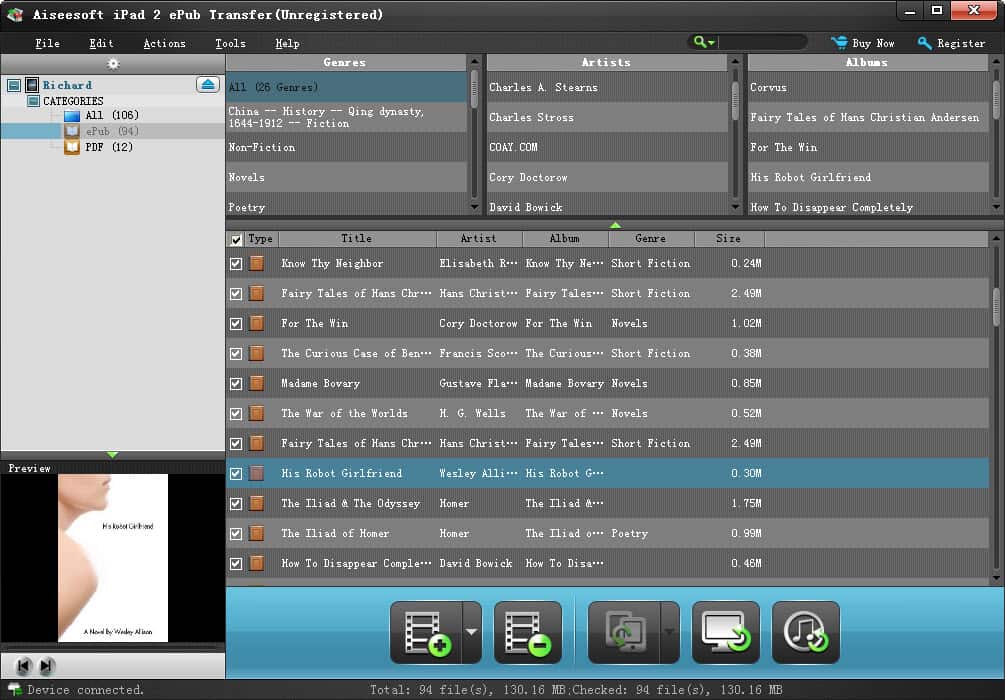
Task: Click the device-to-device transfer icon
Action: 624,633
